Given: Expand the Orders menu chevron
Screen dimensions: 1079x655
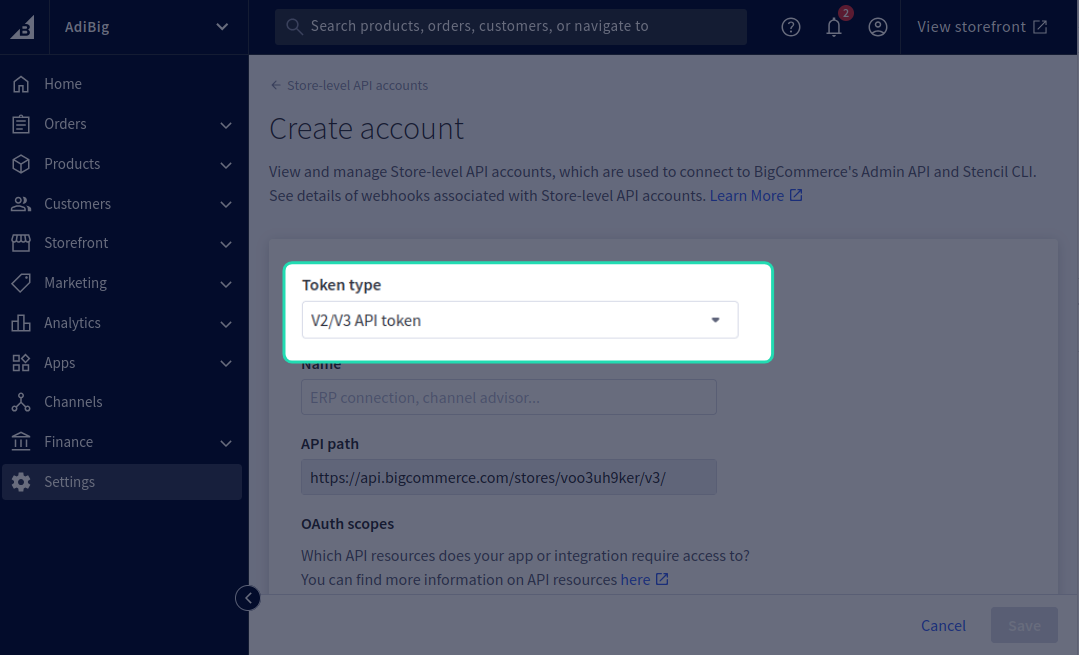Looking at the screenshot, I should coord(226,125).
